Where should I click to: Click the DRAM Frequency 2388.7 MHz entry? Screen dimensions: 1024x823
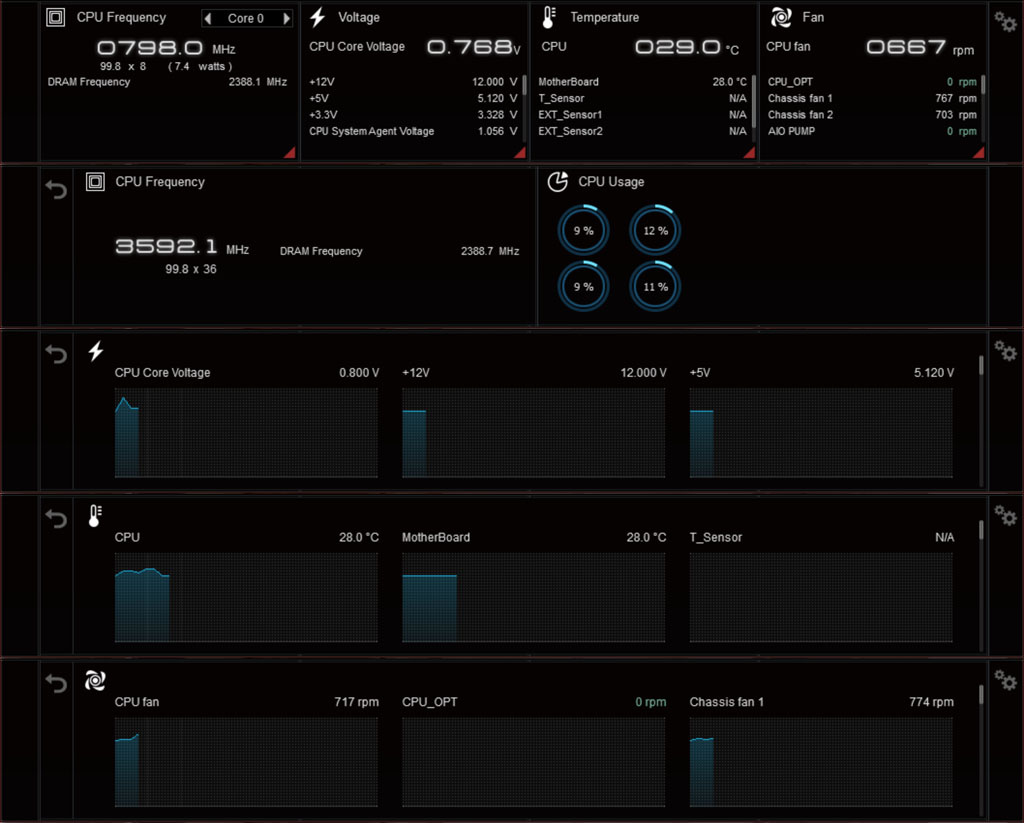coord(400,251)
